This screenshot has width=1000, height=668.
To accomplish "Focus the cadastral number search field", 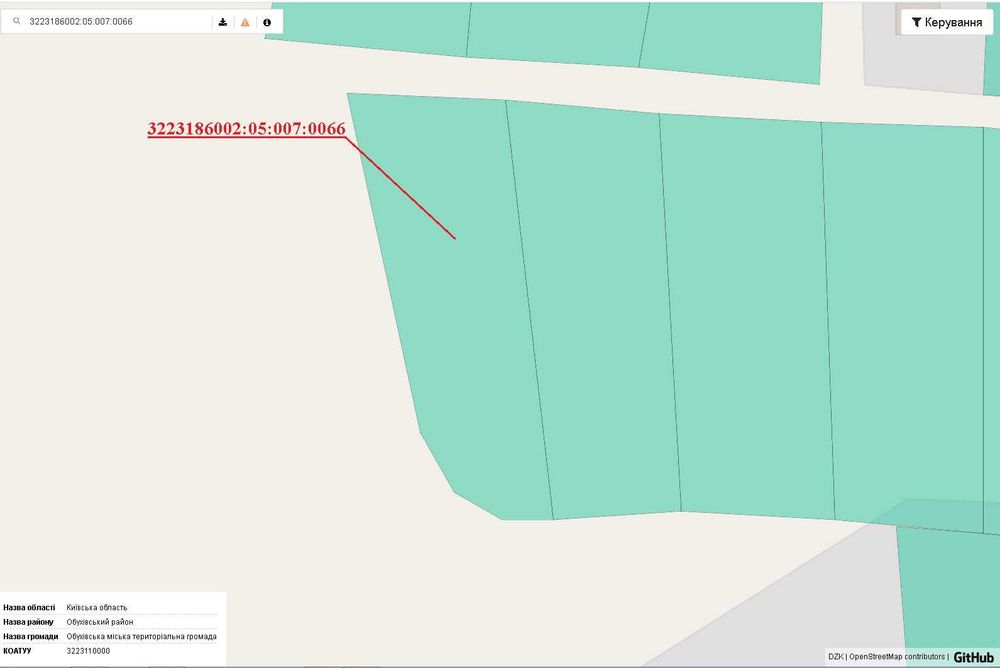I will [x=118, y=21].
